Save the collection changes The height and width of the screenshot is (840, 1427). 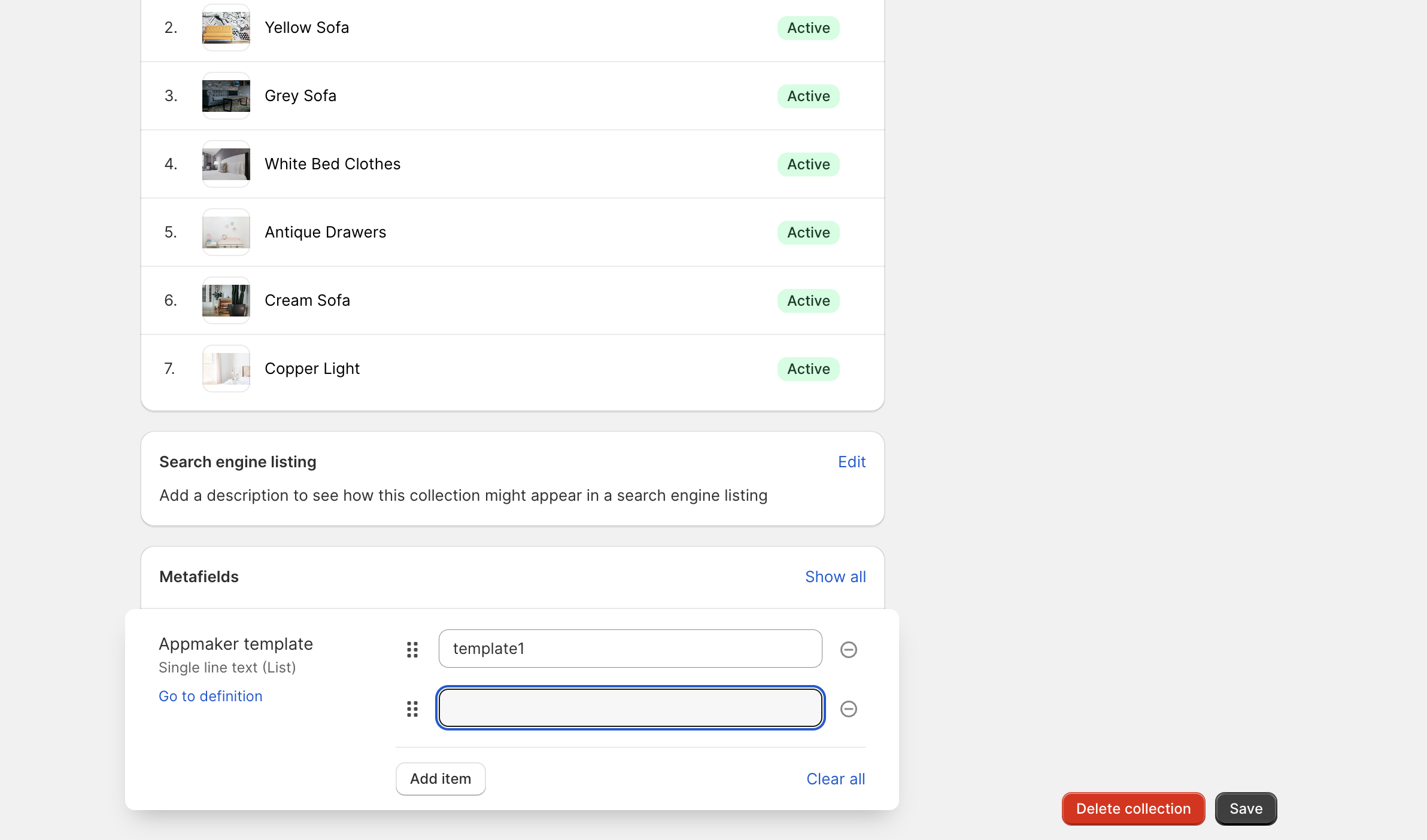(x=1245, y=808)
